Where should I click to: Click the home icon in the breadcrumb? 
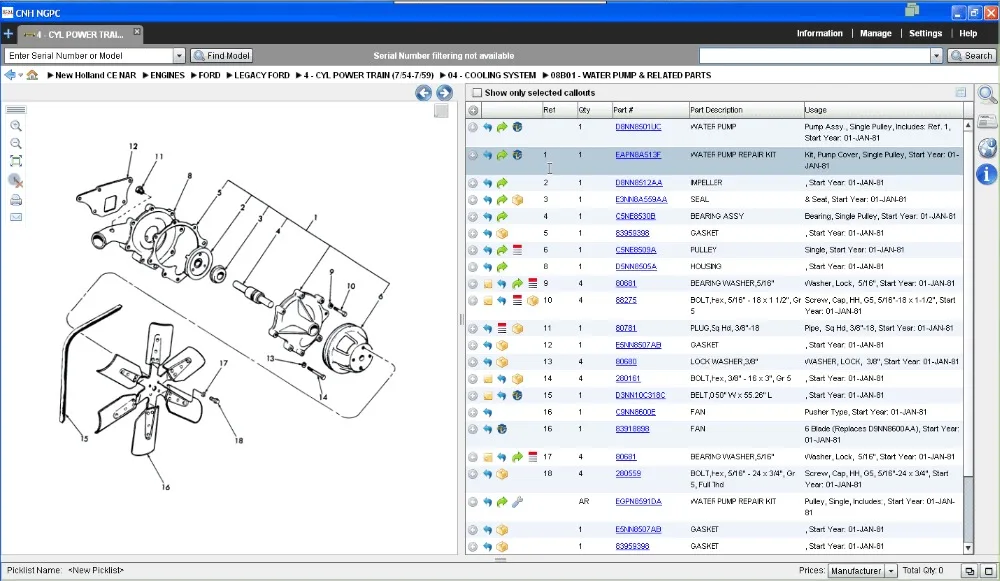(x=32, y=75)
